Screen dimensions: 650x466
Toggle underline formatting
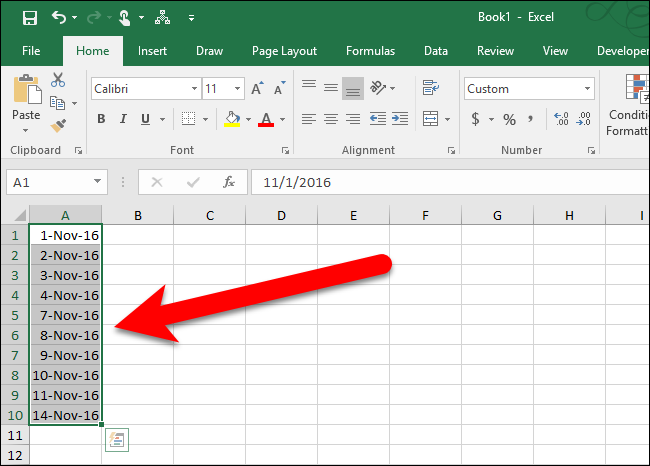point(145,119)
